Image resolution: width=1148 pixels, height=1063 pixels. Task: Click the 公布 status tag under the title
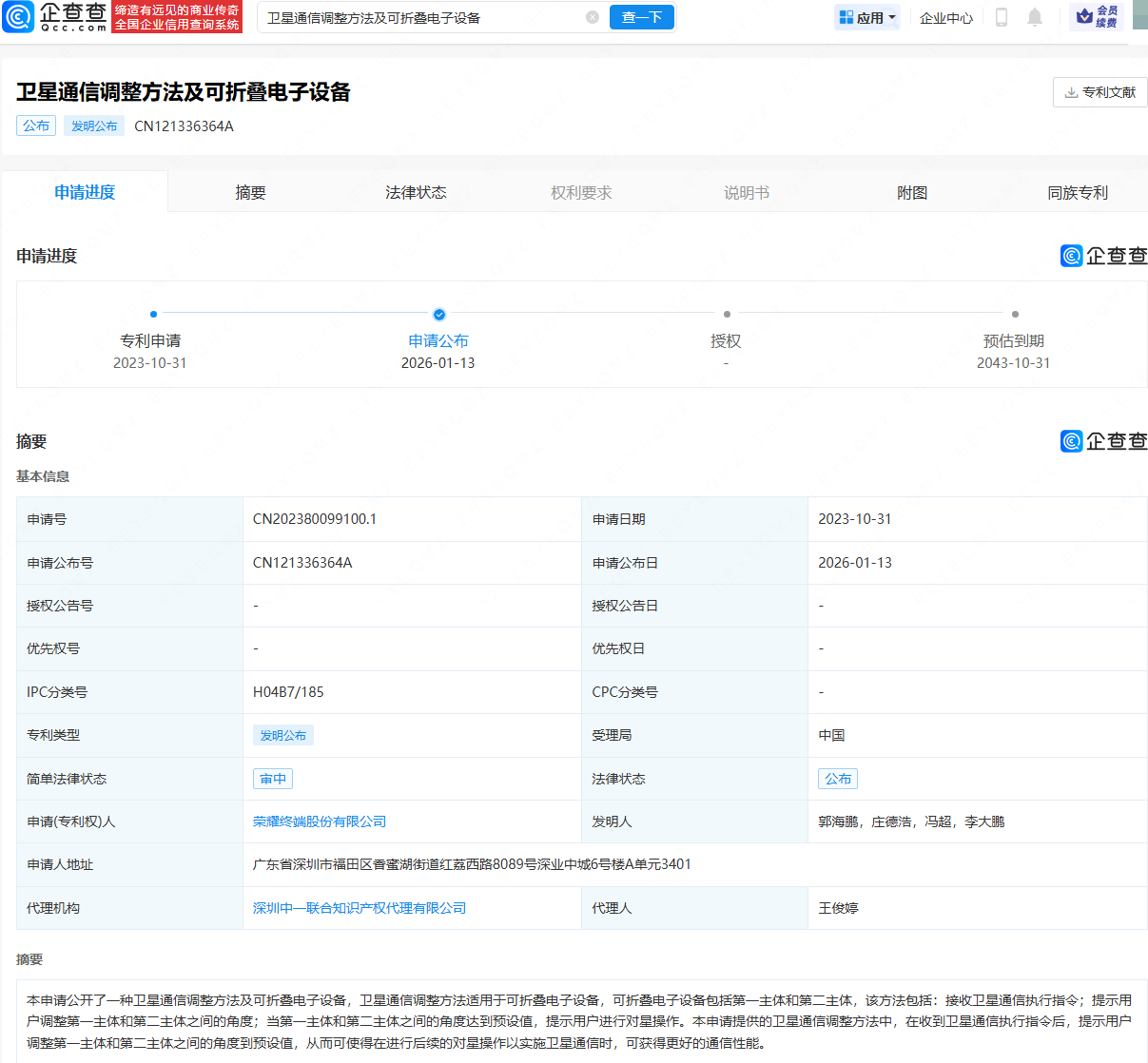[36, 126]
